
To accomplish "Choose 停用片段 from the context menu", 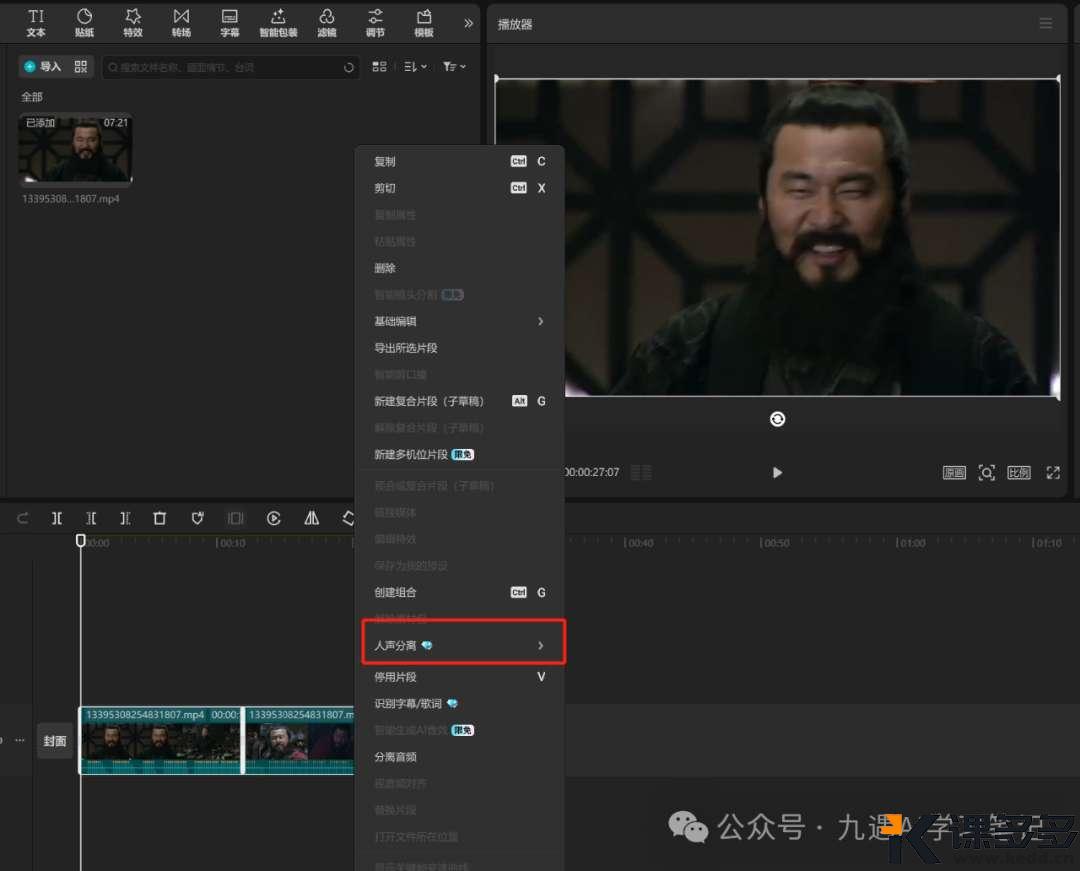I will pyautogui.click(x=460, y=677).
